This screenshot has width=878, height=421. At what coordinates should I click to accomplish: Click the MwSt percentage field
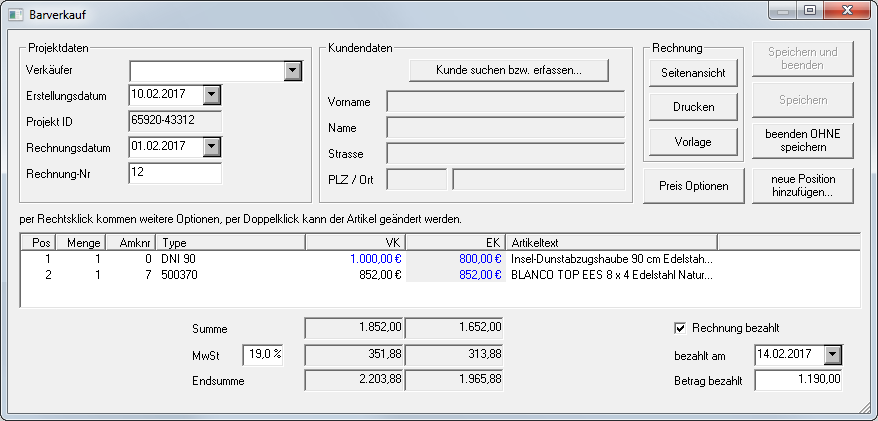point(264,354)
